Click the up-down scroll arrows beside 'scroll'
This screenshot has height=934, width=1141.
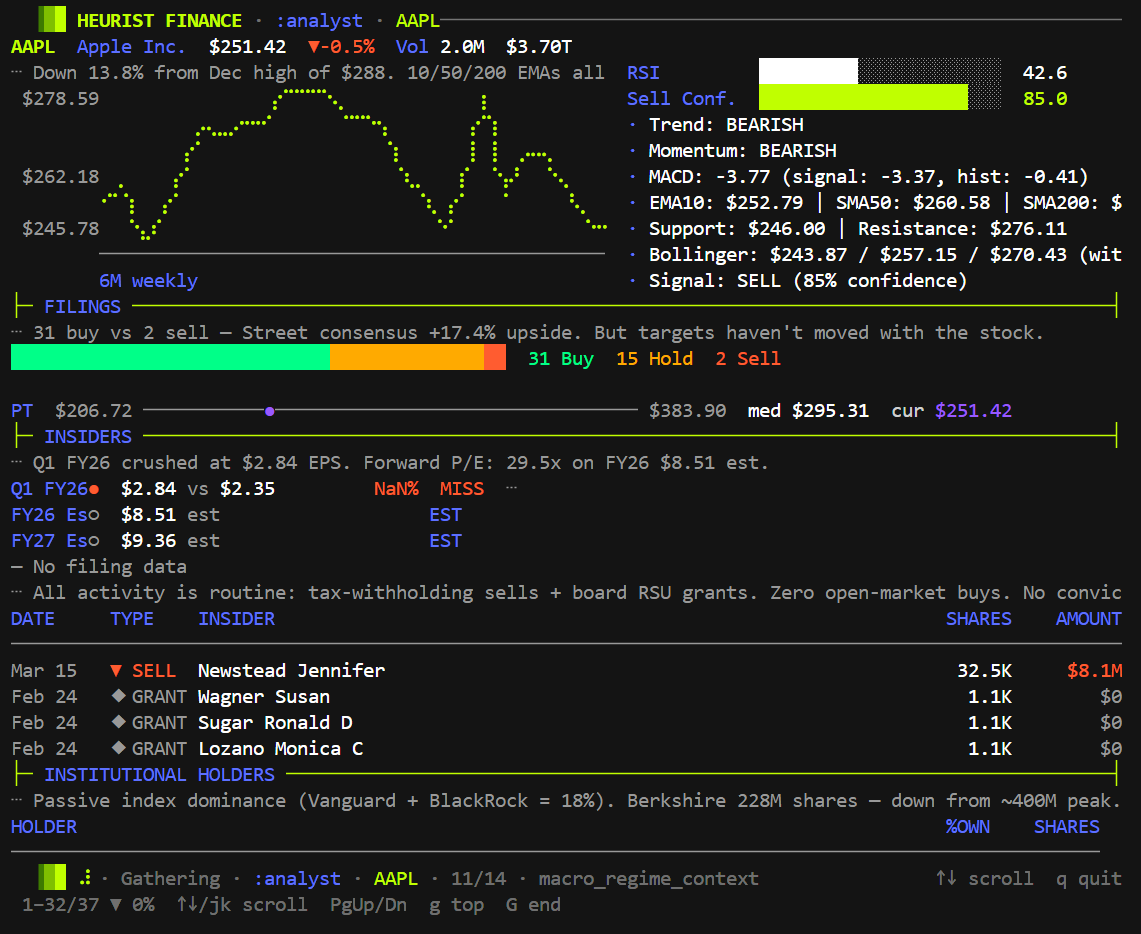tap(946, 878)
